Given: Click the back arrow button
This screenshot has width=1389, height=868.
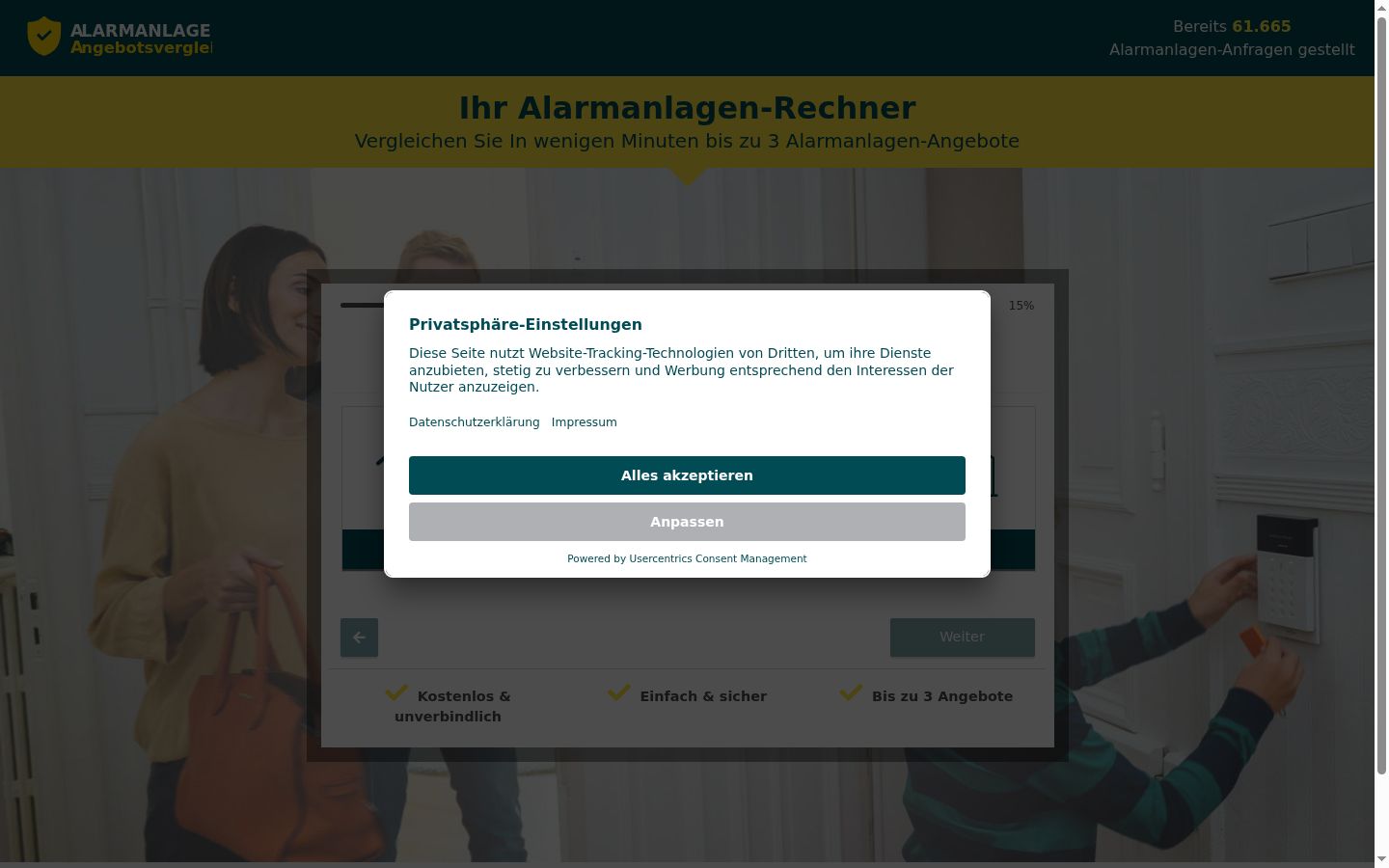Looking at the screenshot, I should pos(359,637).
